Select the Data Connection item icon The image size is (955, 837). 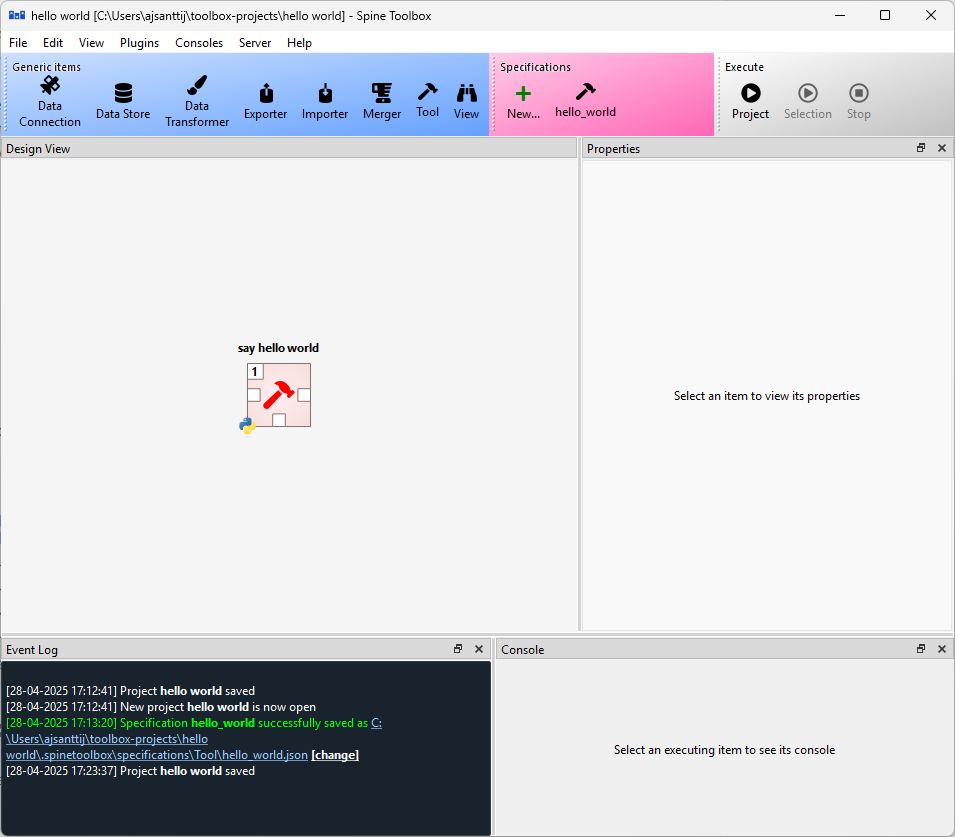coord(50,85)
